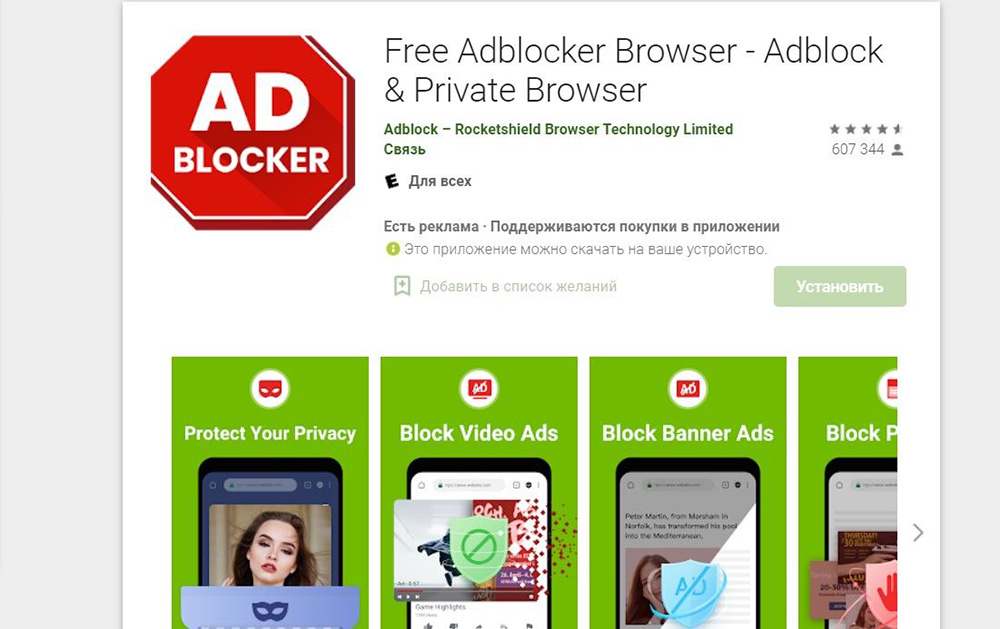
Task: Open Adblock – Rocketshield Browser Technology Limited link
Action: (x=558, y=130)
